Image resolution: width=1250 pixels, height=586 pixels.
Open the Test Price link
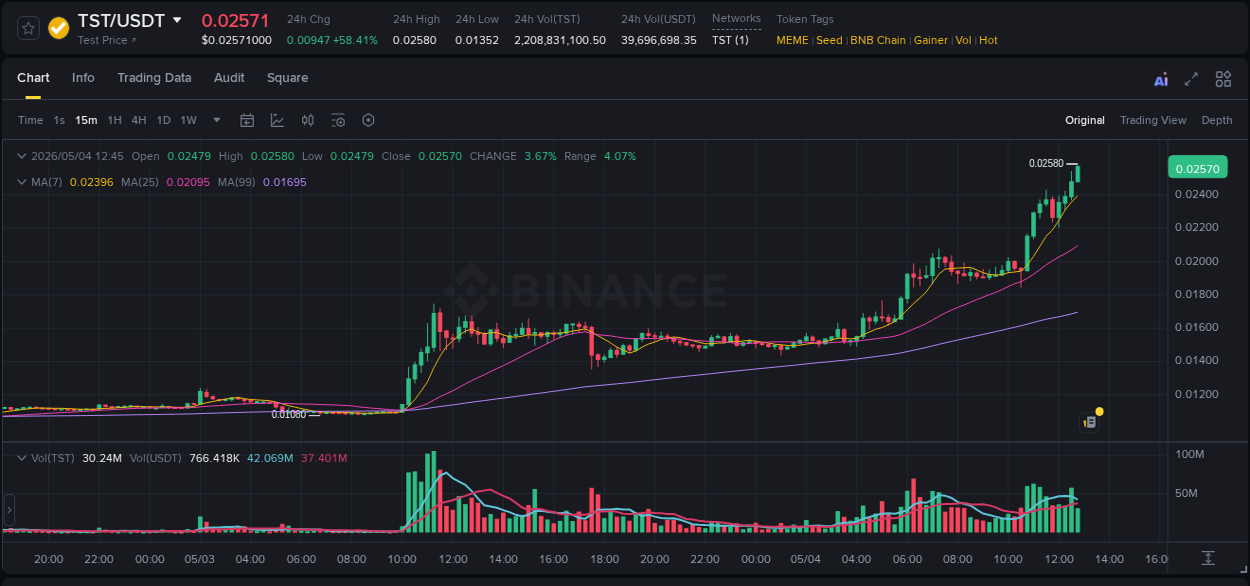coord(106,40)
